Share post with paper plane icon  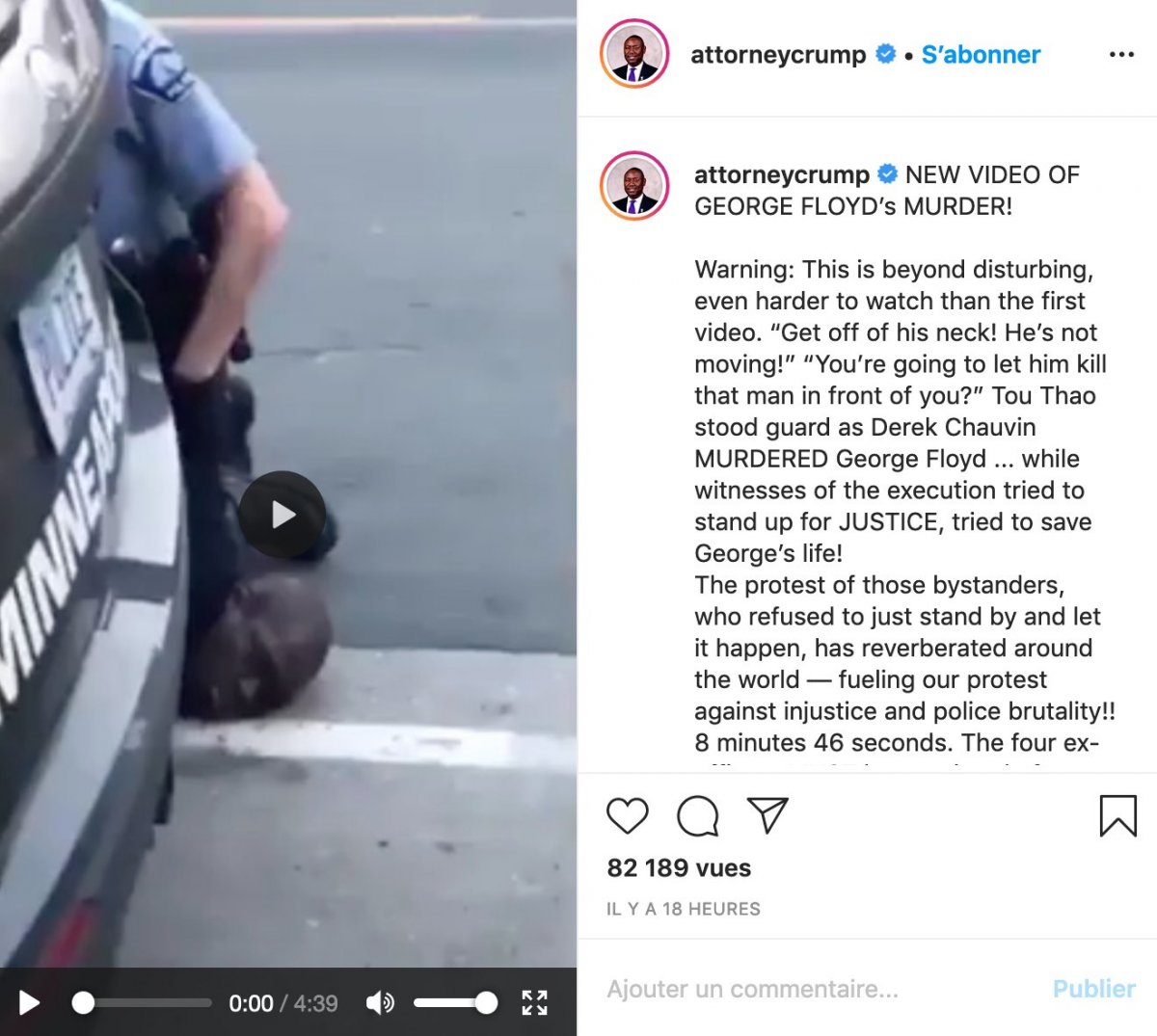click(x=767, y=815)
